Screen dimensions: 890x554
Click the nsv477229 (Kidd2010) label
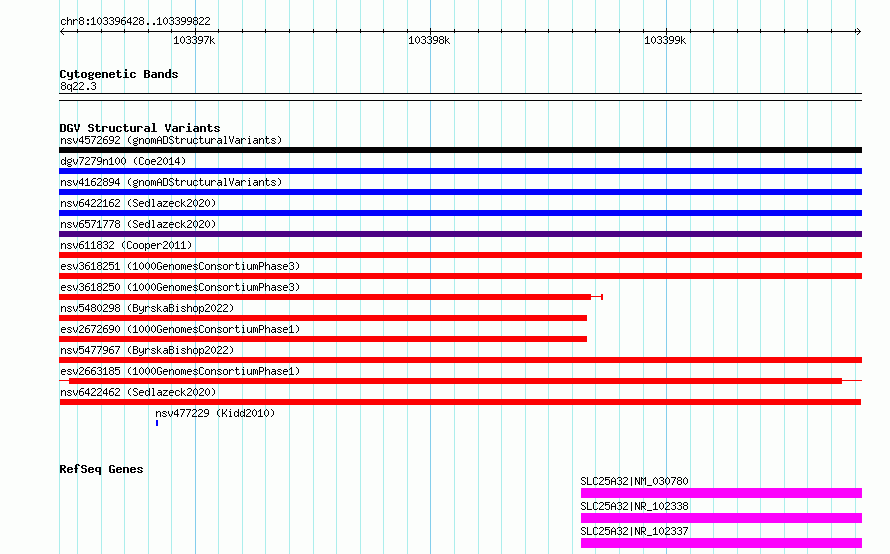tap(215, 413)
